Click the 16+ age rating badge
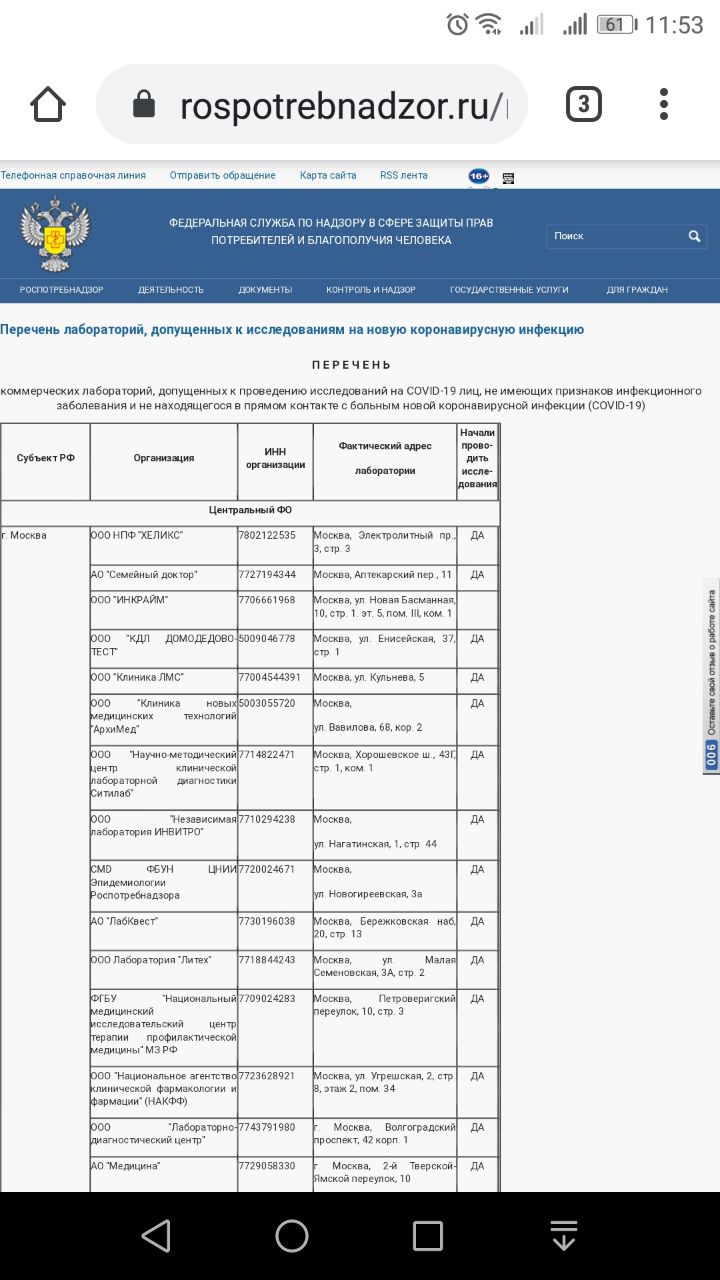This screenshot has height=1280, width=720. tap(479, 176)
